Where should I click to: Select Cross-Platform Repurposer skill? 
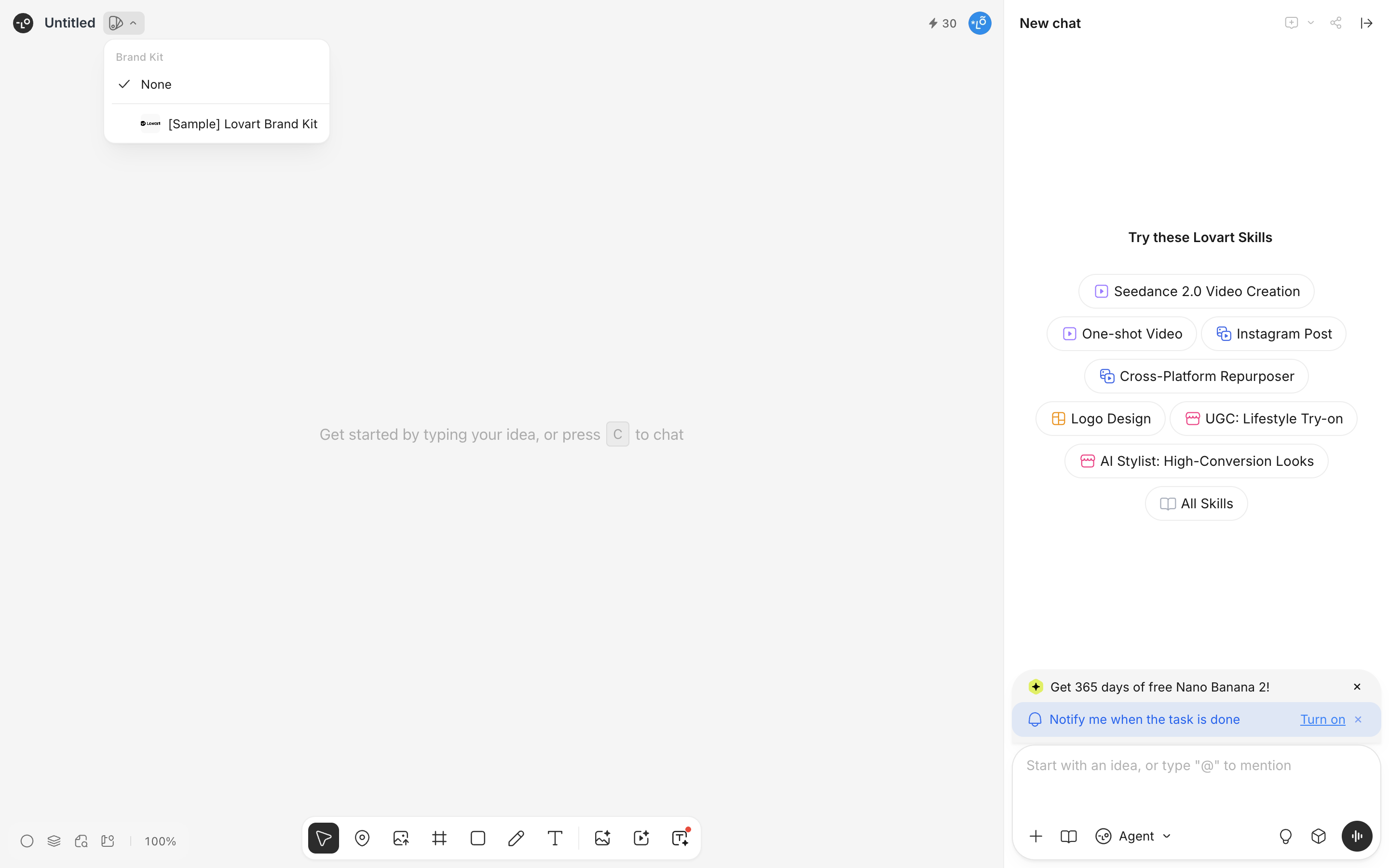click(x=1197, y=376)
